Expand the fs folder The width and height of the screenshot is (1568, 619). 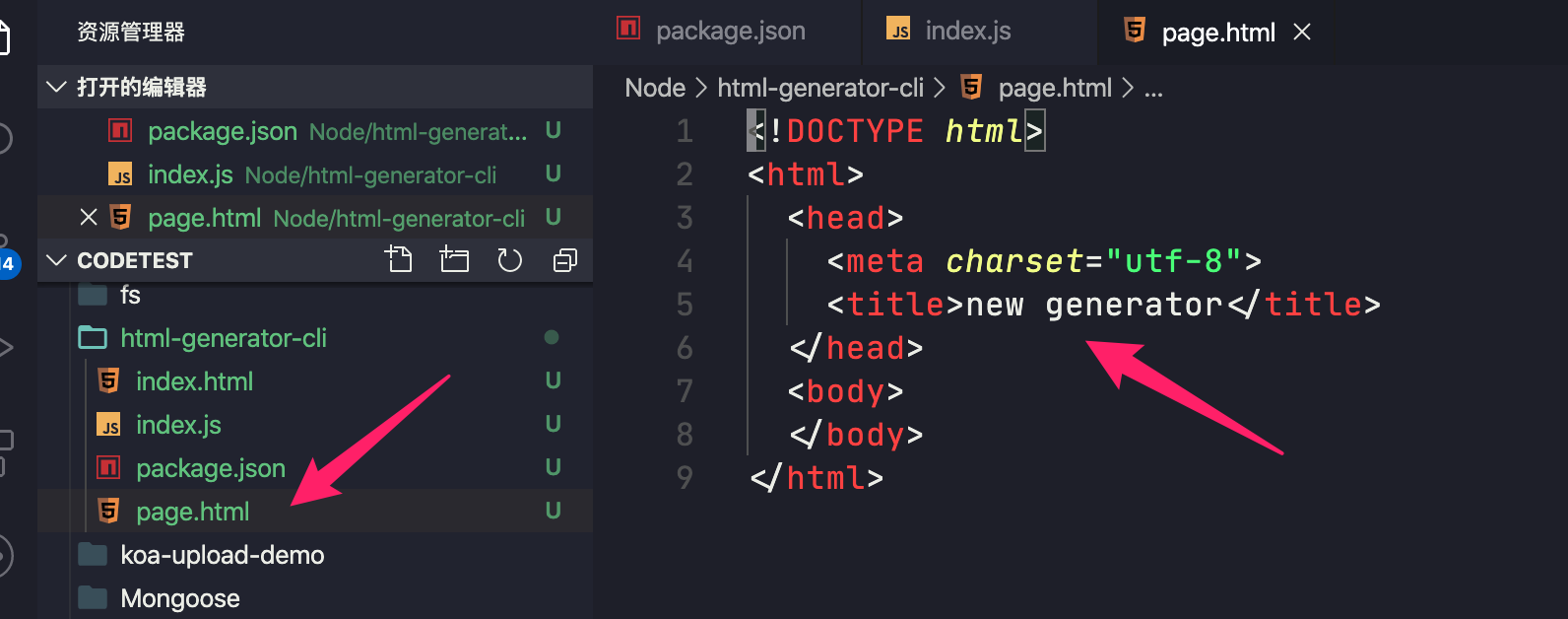pos(315,295)
